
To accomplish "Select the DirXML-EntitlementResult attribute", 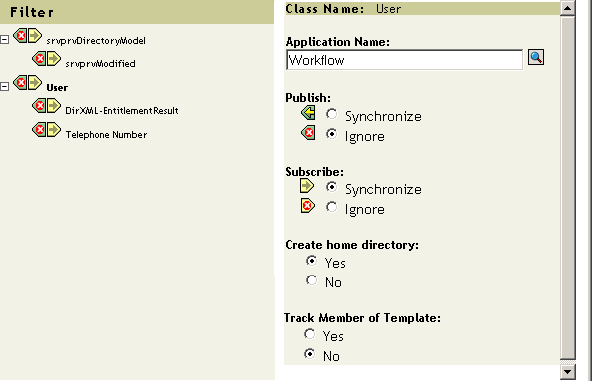I will point(122,111).
